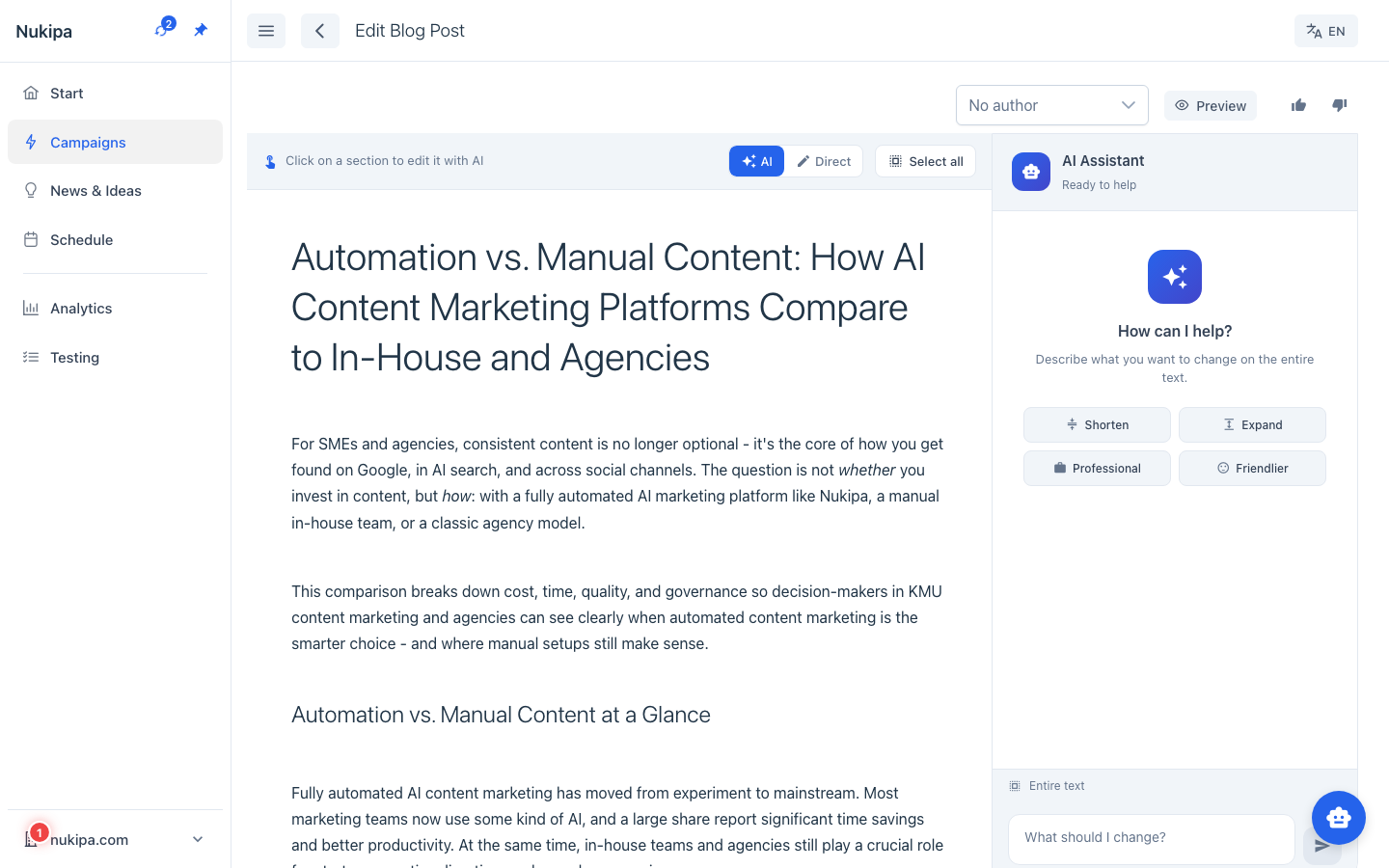
Task: Rate the blog post with thumbs up
Action: tap(1298, 105)
